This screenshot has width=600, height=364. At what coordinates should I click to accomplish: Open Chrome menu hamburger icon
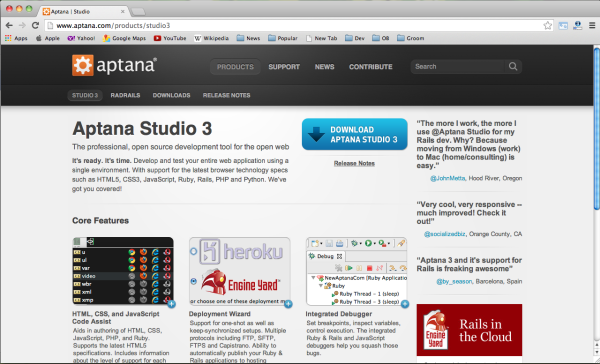pyautogui.click(x=592, y=25)
